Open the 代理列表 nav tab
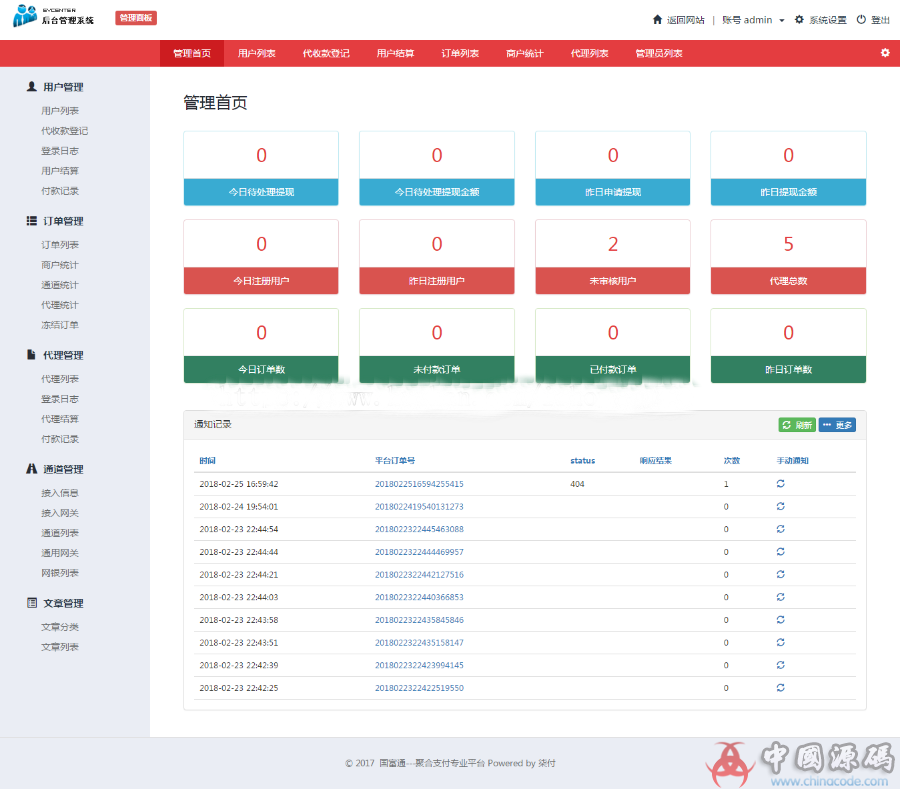Viewport: 900px width, 789px height. [589, 54]
